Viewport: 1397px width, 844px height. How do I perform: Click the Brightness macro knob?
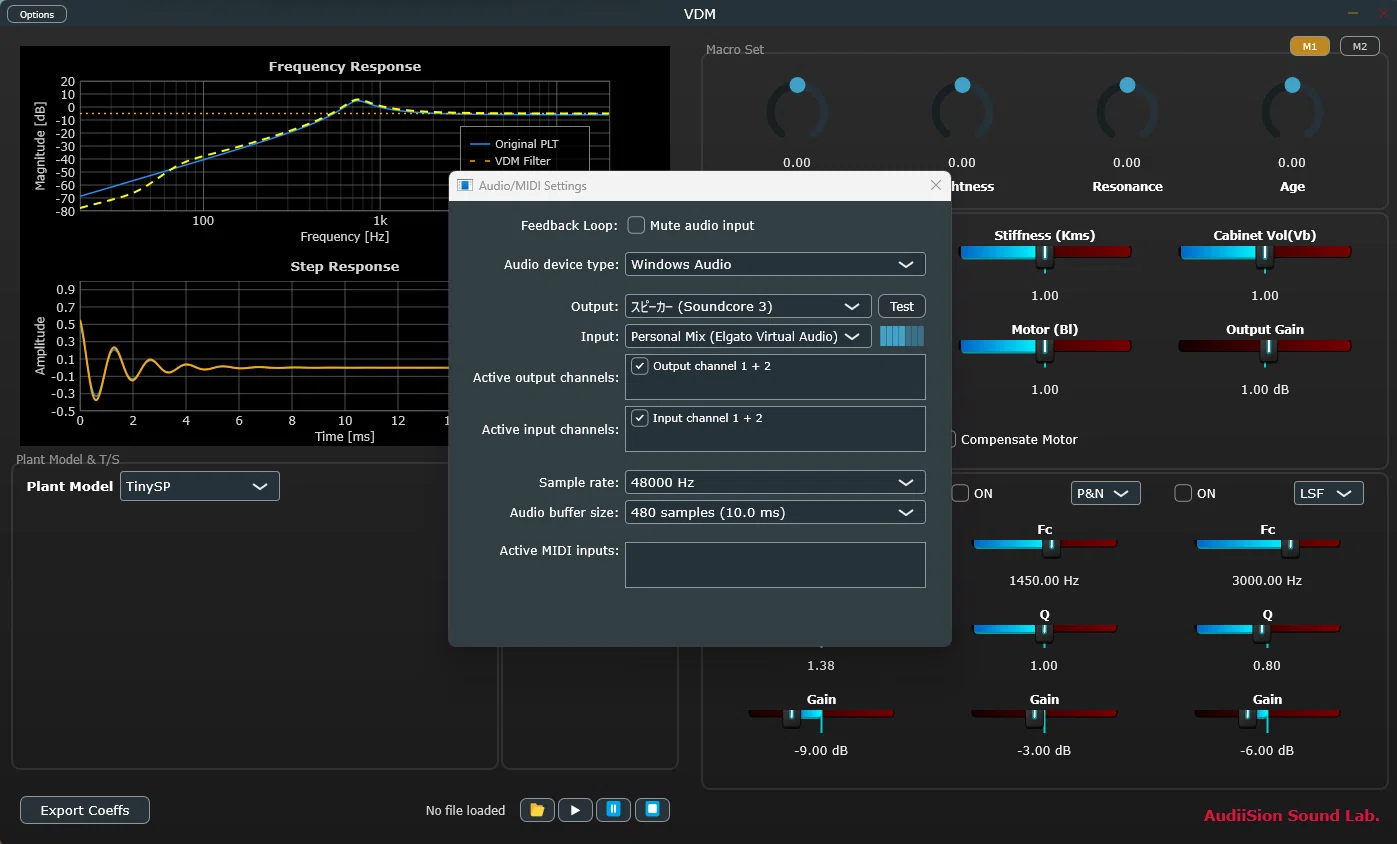click(962, 108)
